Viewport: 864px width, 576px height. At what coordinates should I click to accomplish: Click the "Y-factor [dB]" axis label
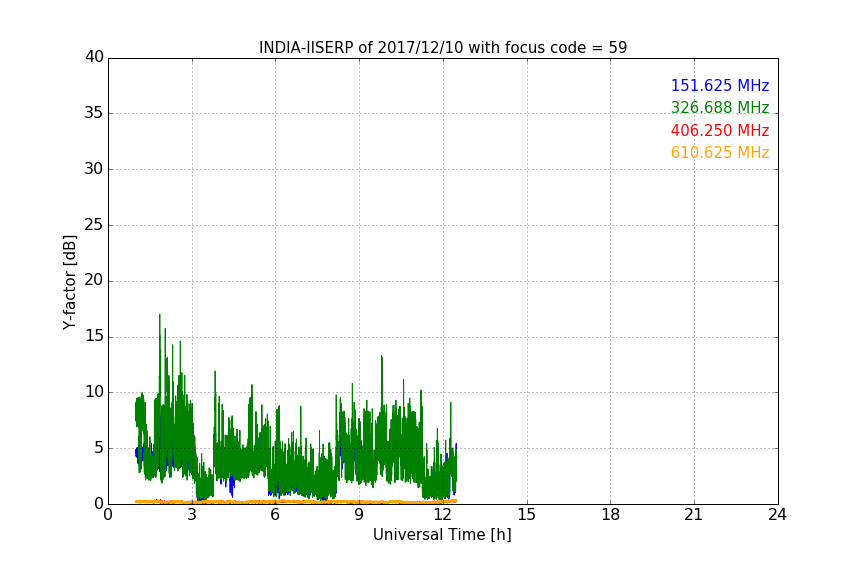(x=69, y=282)
